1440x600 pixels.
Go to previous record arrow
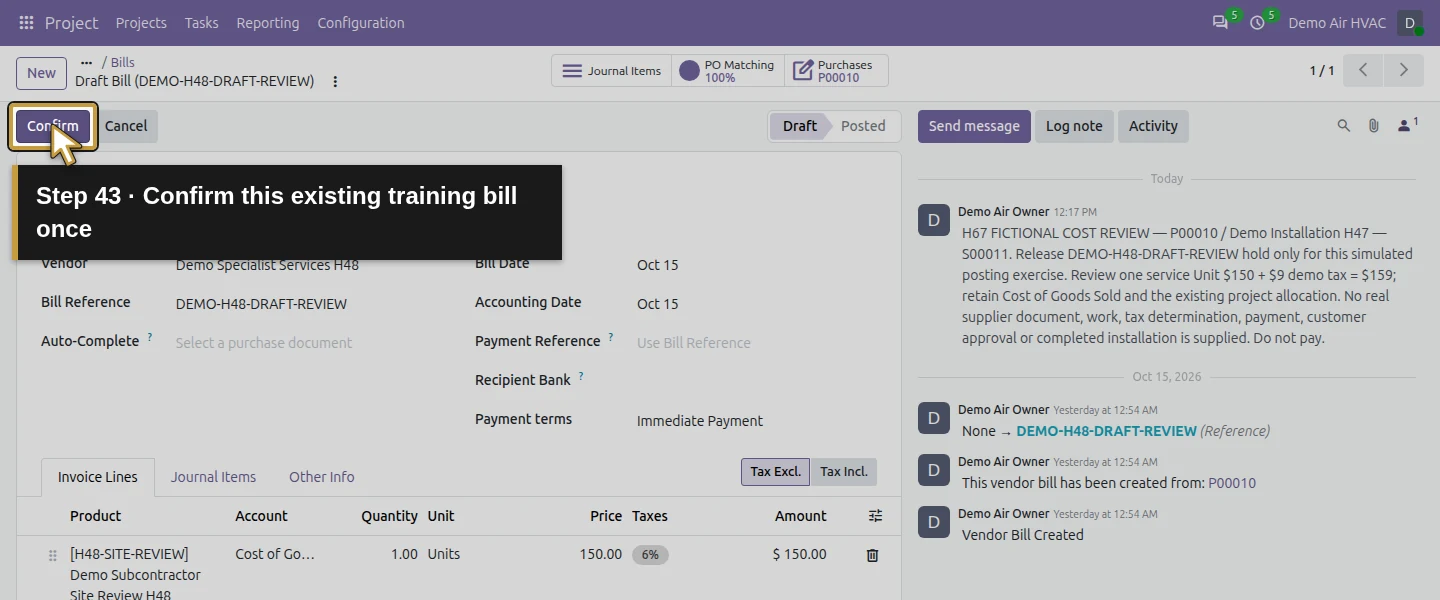click(x=1363, y=71)
